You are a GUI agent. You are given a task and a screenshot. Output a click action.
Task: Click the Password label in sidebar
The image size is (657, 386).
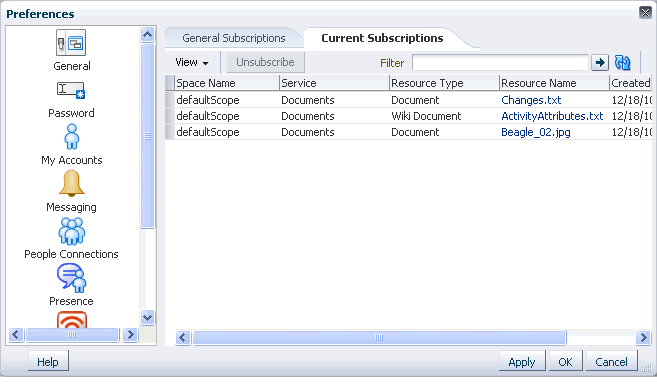[x=71, y=113]
